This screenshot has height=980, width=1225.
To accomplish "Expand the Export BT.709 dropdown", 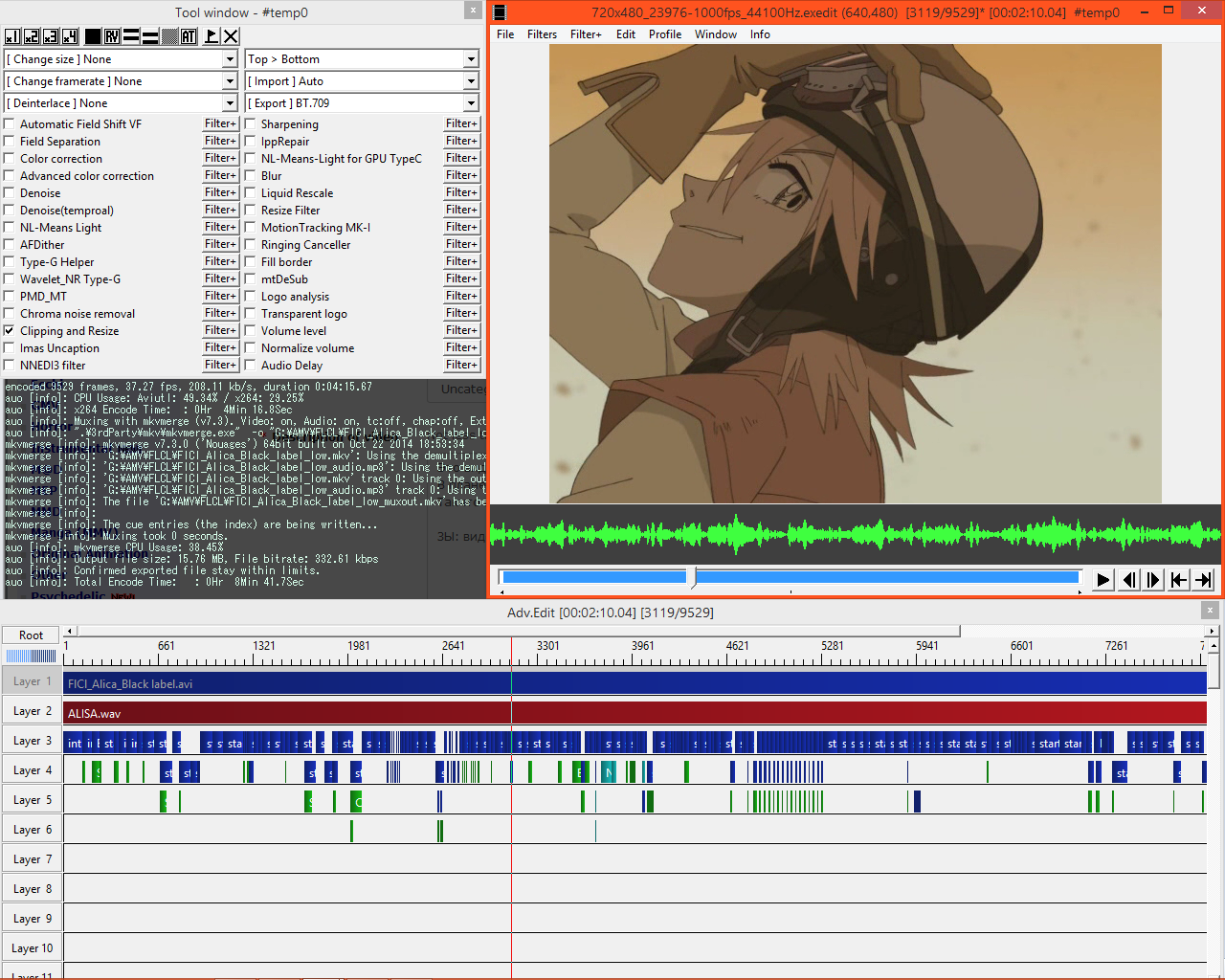I will click(471, 103).
